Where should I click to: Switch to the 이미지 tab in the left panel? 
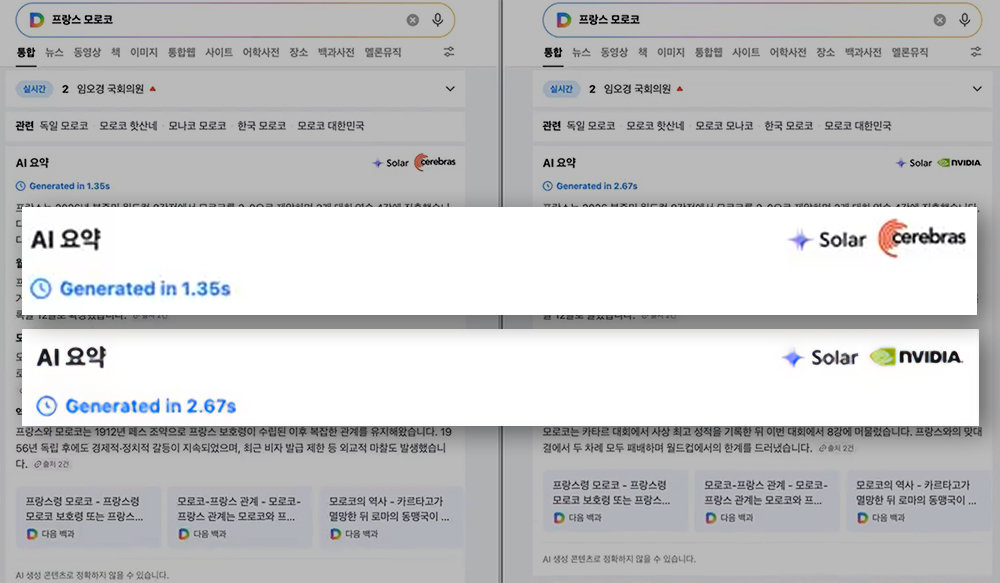(x=143, y=52)
